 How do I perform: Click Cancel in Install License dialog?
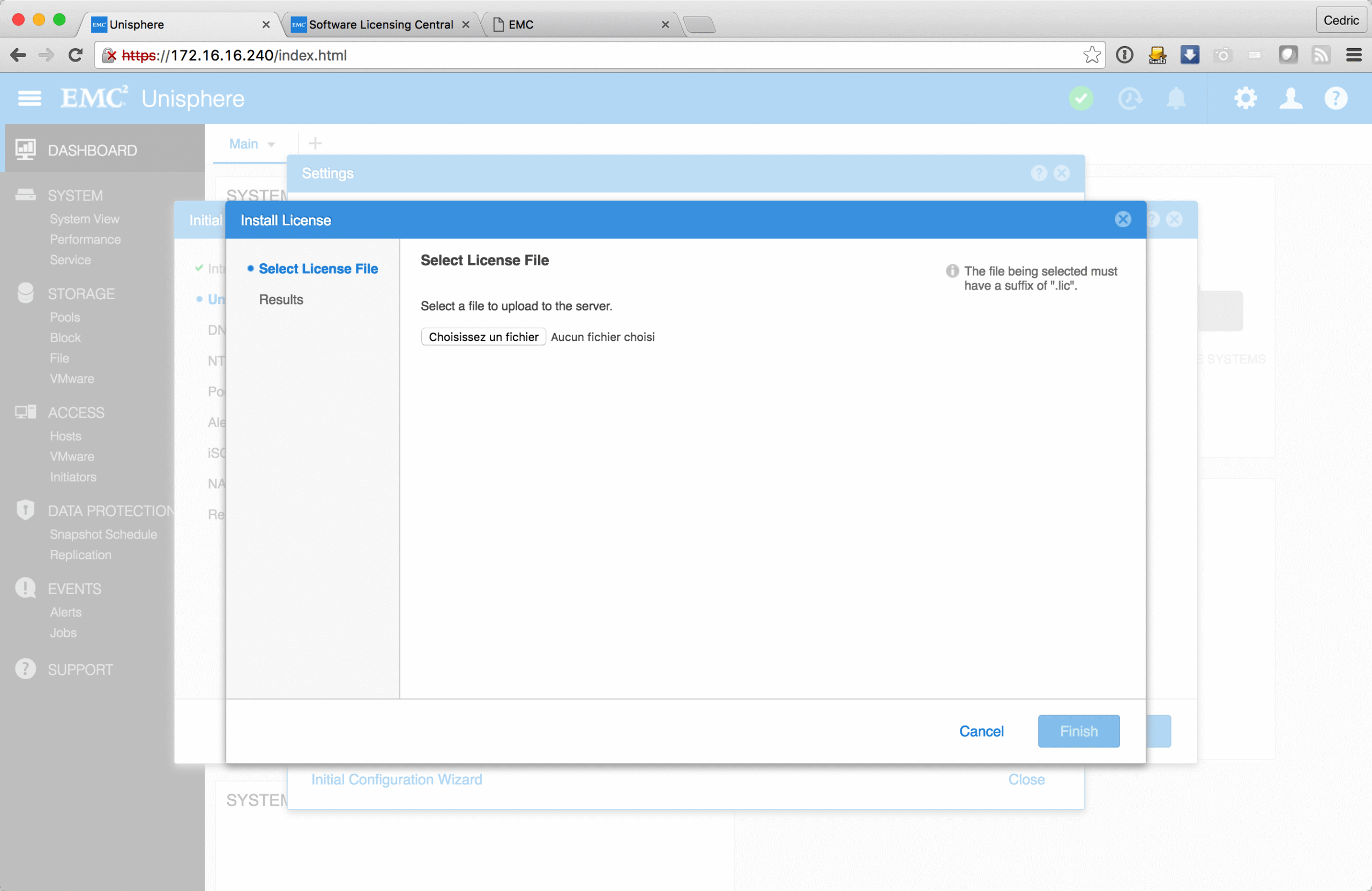981,731
